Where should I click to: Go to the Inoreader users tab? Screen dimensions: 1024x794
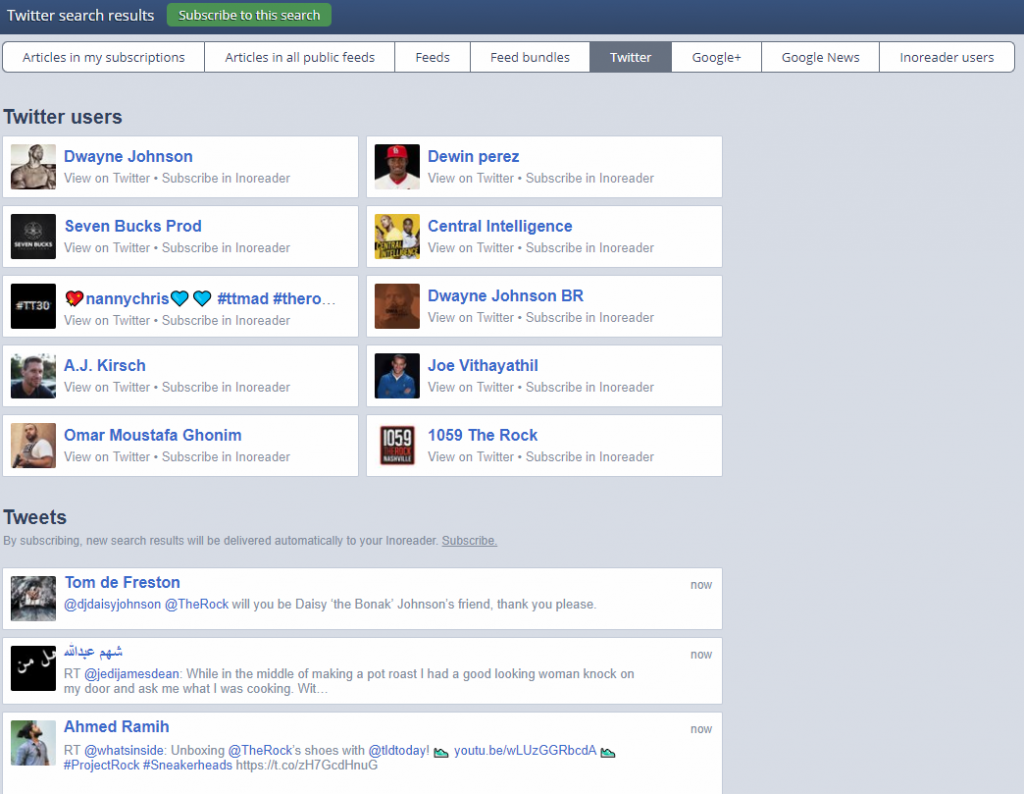pos(946,57)
